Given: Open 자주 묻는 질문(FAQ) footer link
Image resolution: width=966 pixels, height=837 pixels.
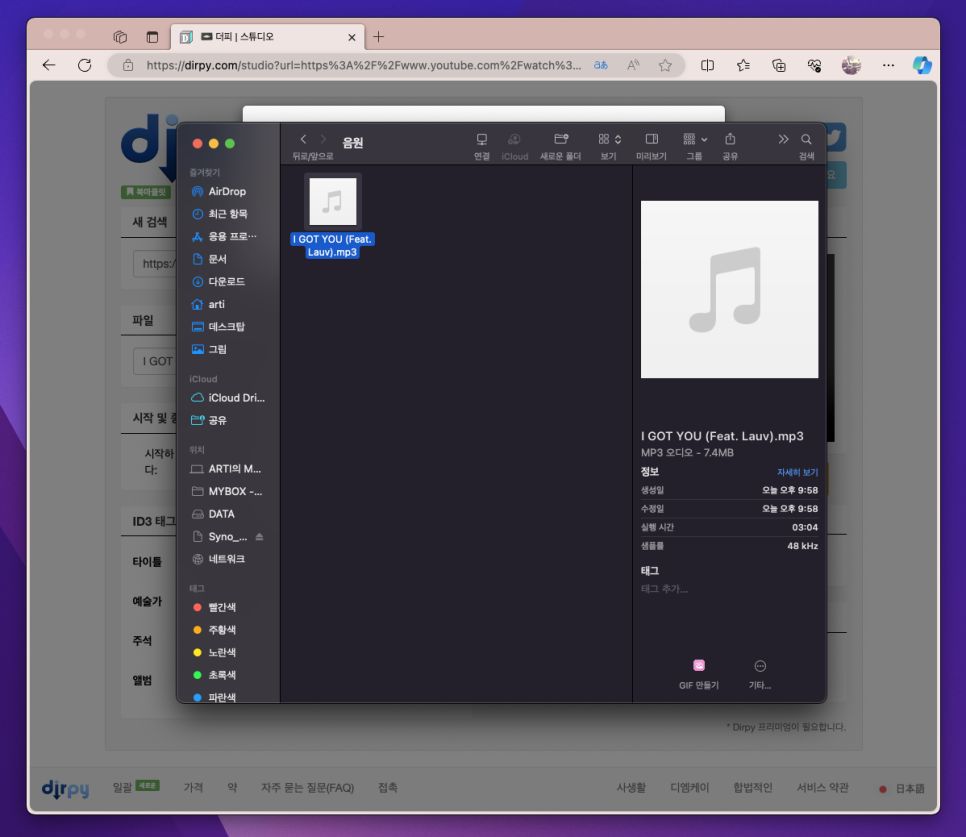Looking at the screenshot, I should click(x=307, y=788).
